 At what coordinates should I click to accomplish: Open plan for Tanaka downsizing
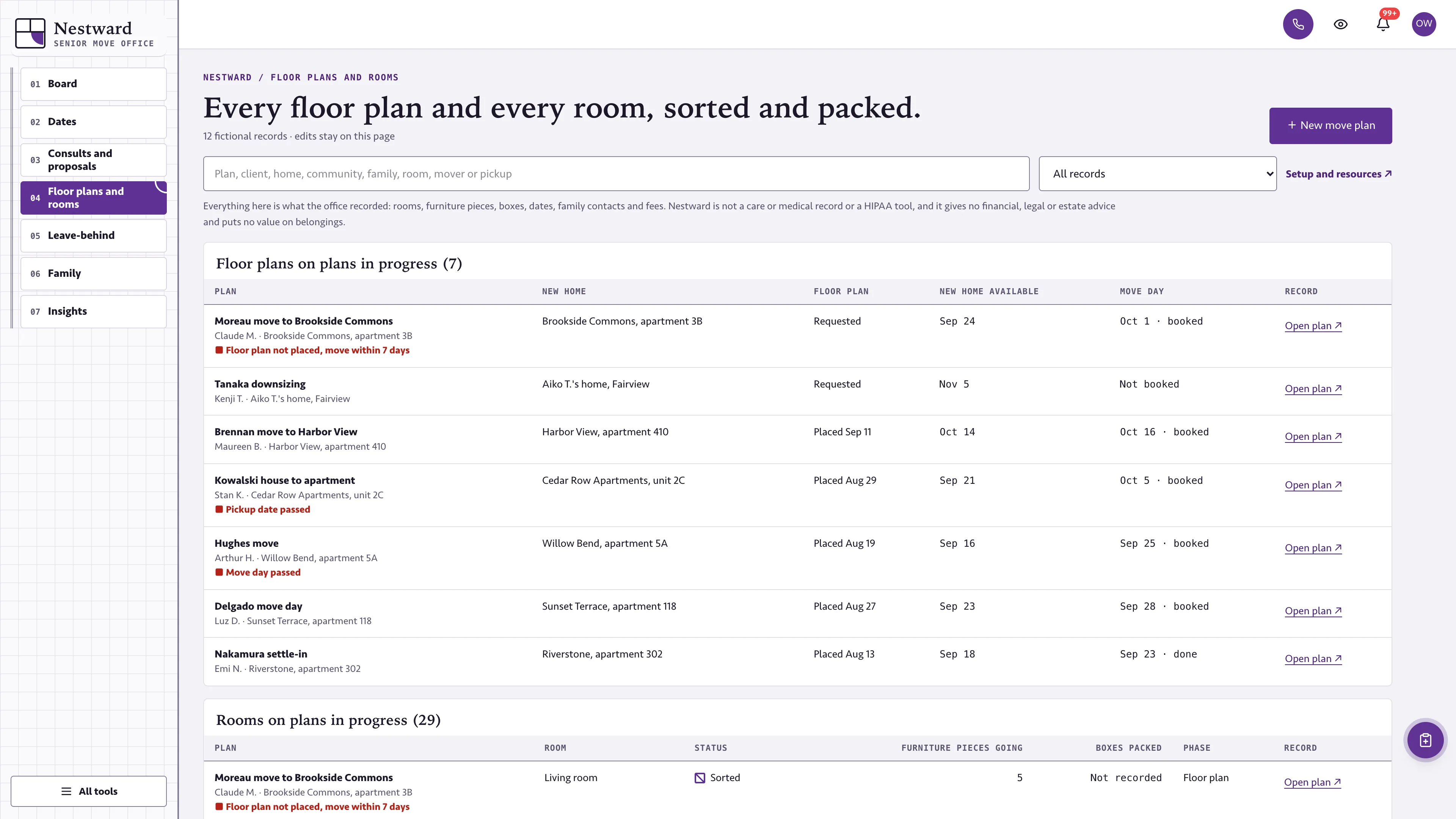1313,389
